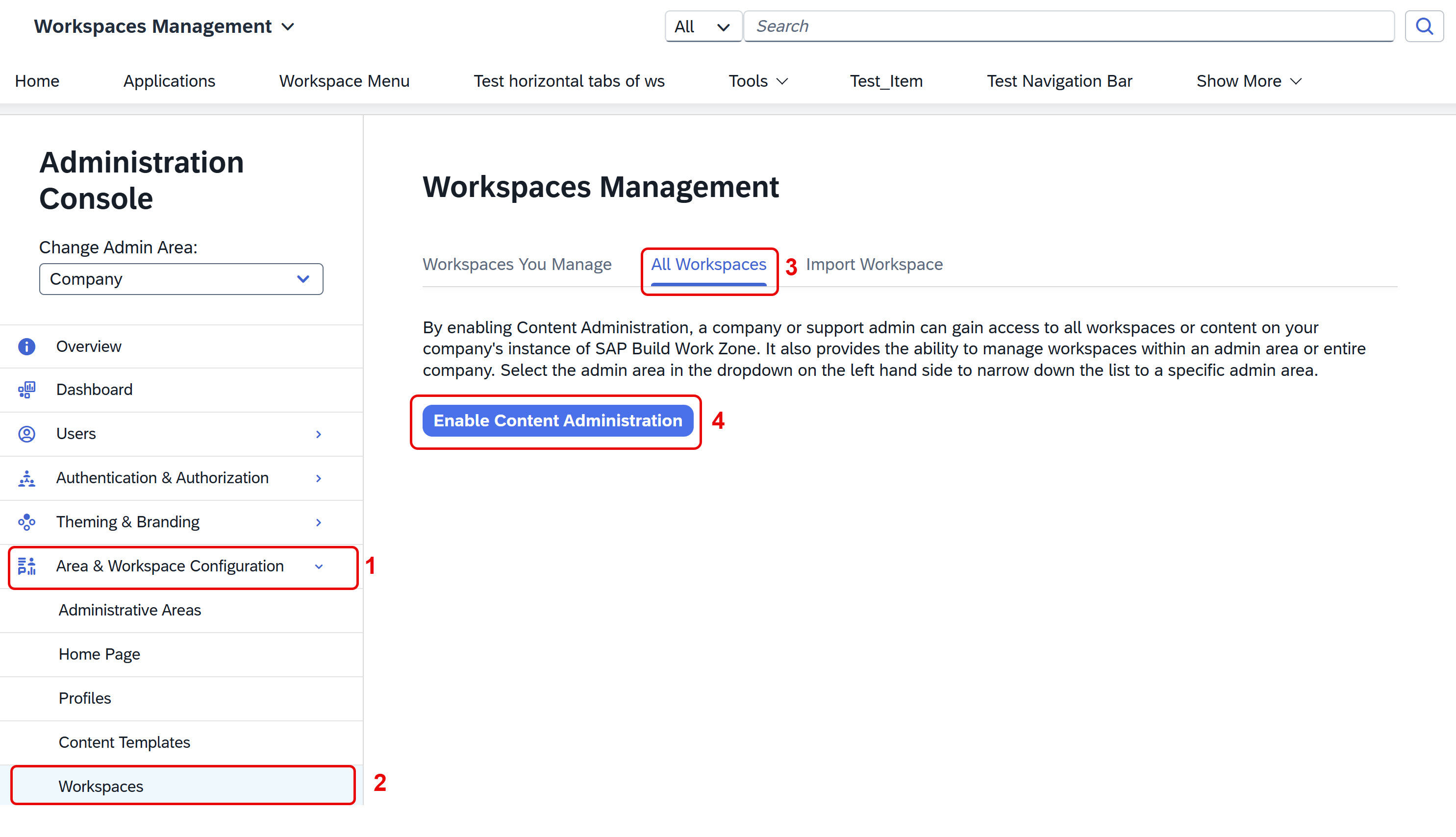
Task: Open Test horizontal tabs of ws
Action: tap(569, 81)
